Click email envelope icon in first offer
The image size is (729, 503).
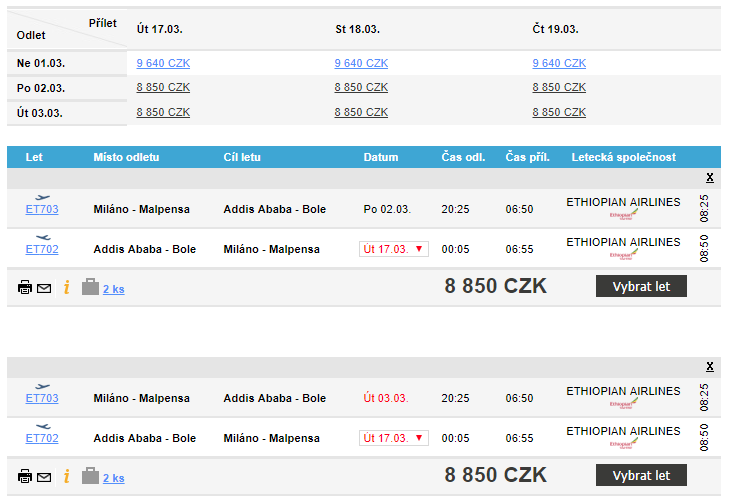[x=44, y=288]
